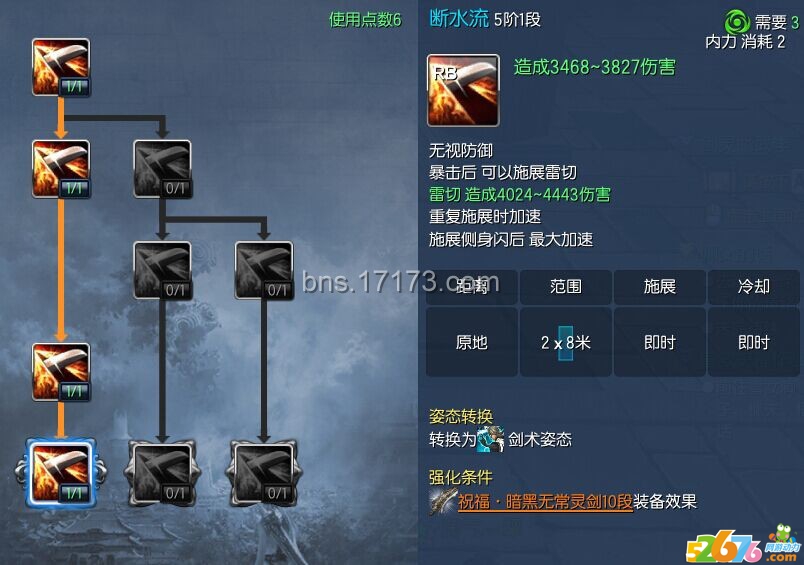Click the fourth-tier active 1/1 skill node

coord(61,372)
